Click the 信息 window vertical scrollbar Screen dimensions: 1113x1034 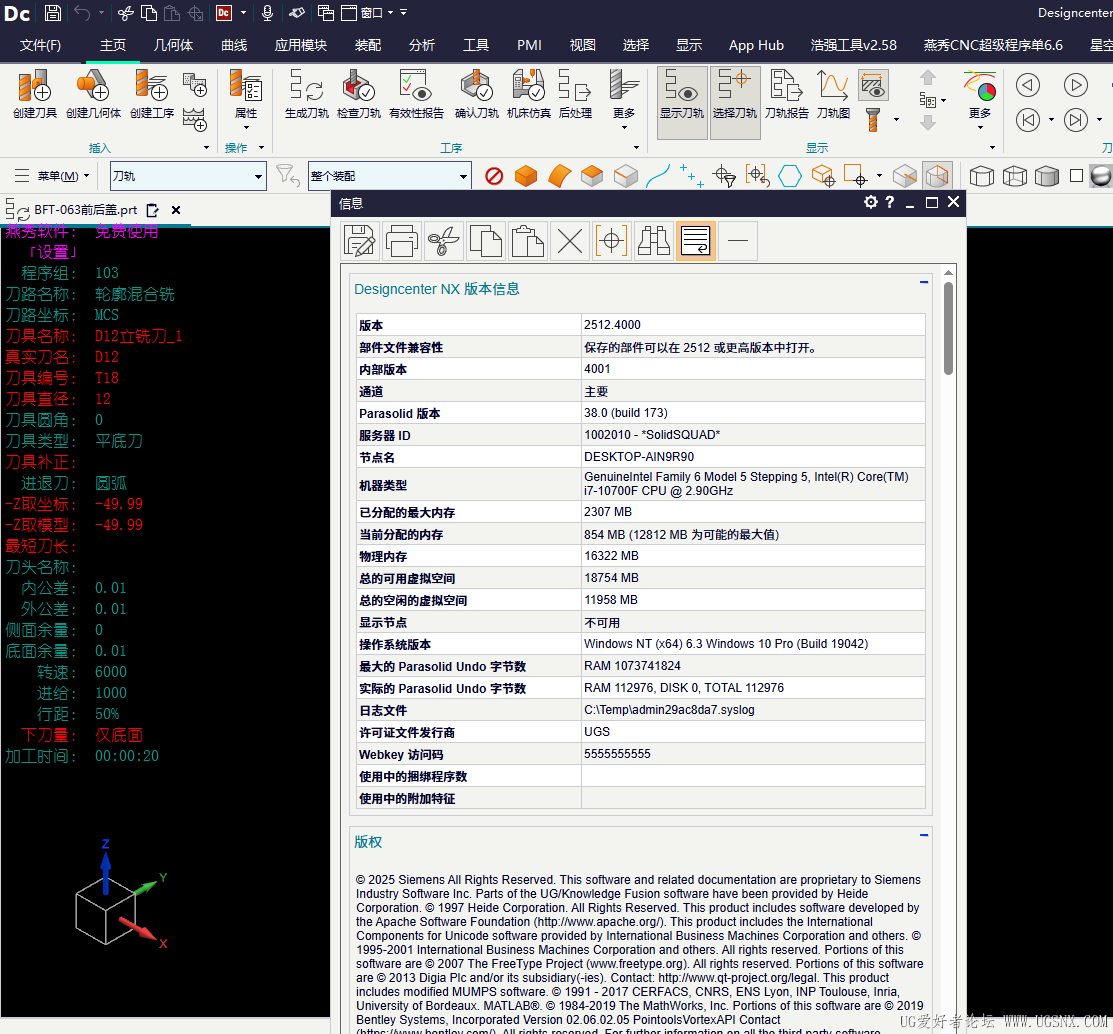click(x=949, y=328)
